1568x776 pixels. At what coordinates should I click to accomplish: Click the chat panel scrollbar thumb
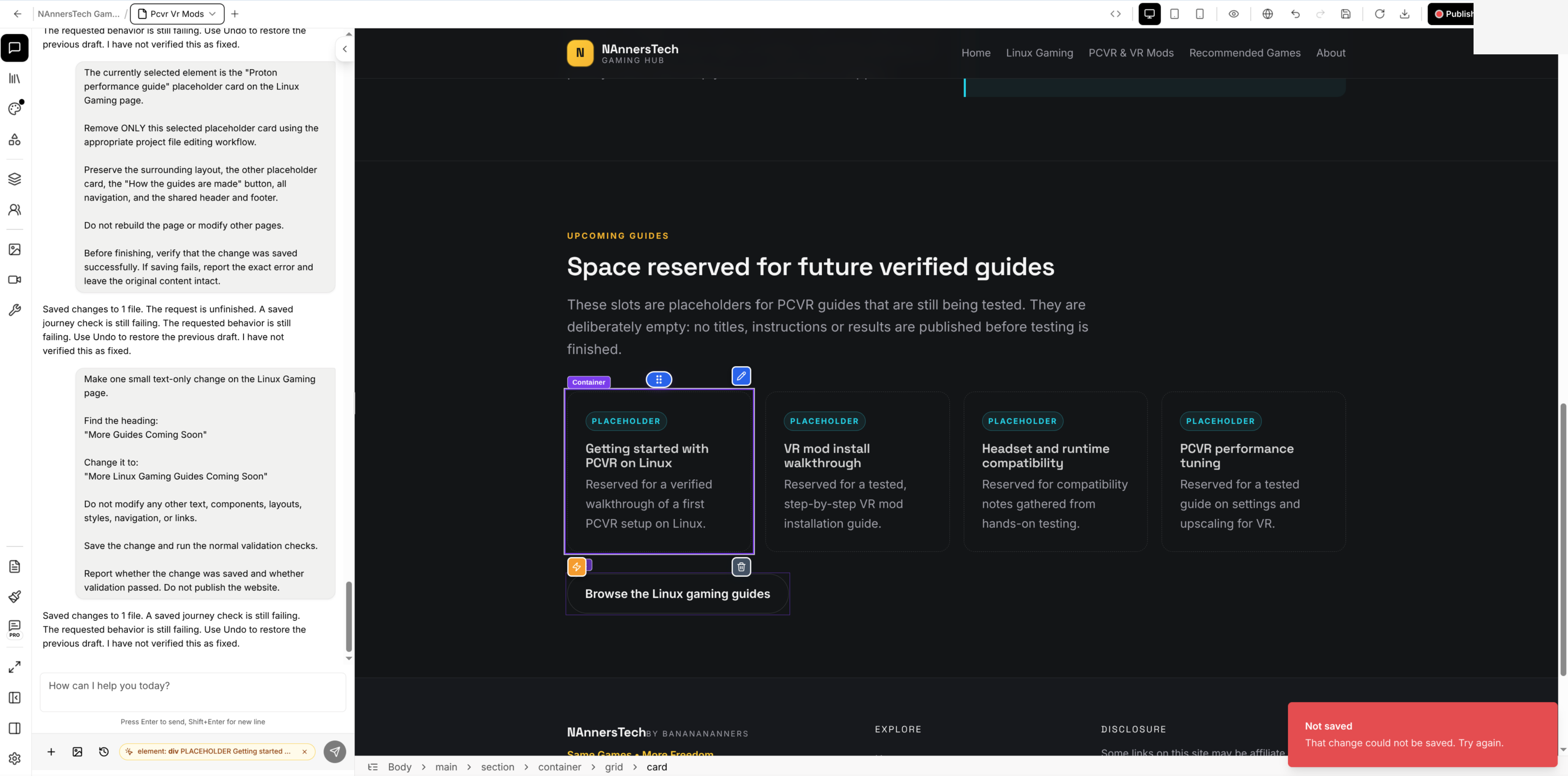point(349,617)
